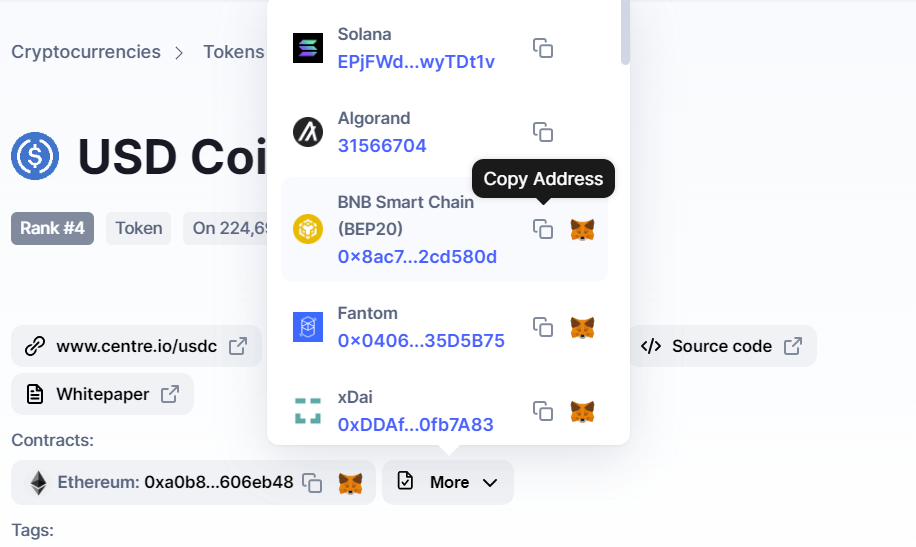The height and width of the screenshot is (547, 916).
Task: Copy the Algorand contract address
Action: [543, 132]
